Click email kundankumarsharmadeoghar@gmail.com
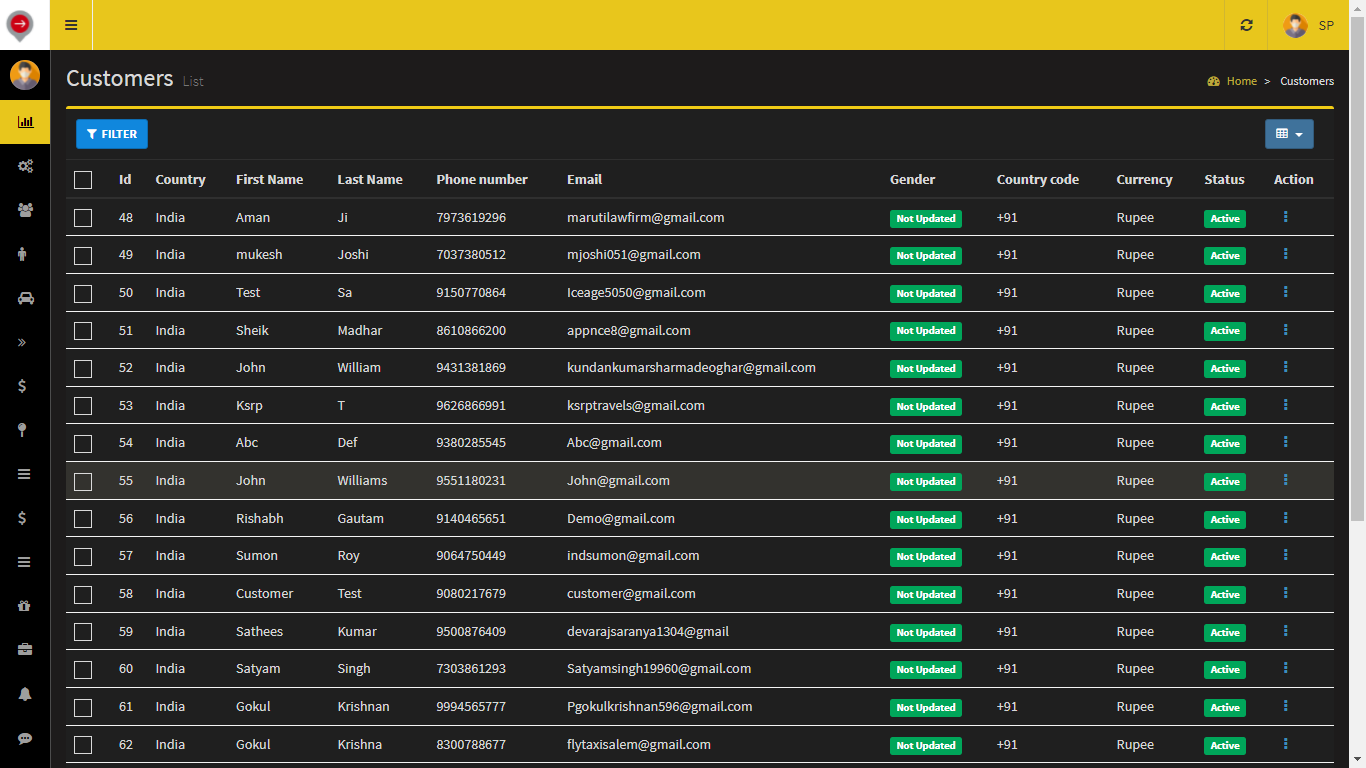Image resolution: width=1366 pixels, height=768 pixels. [x=691, y=367]
